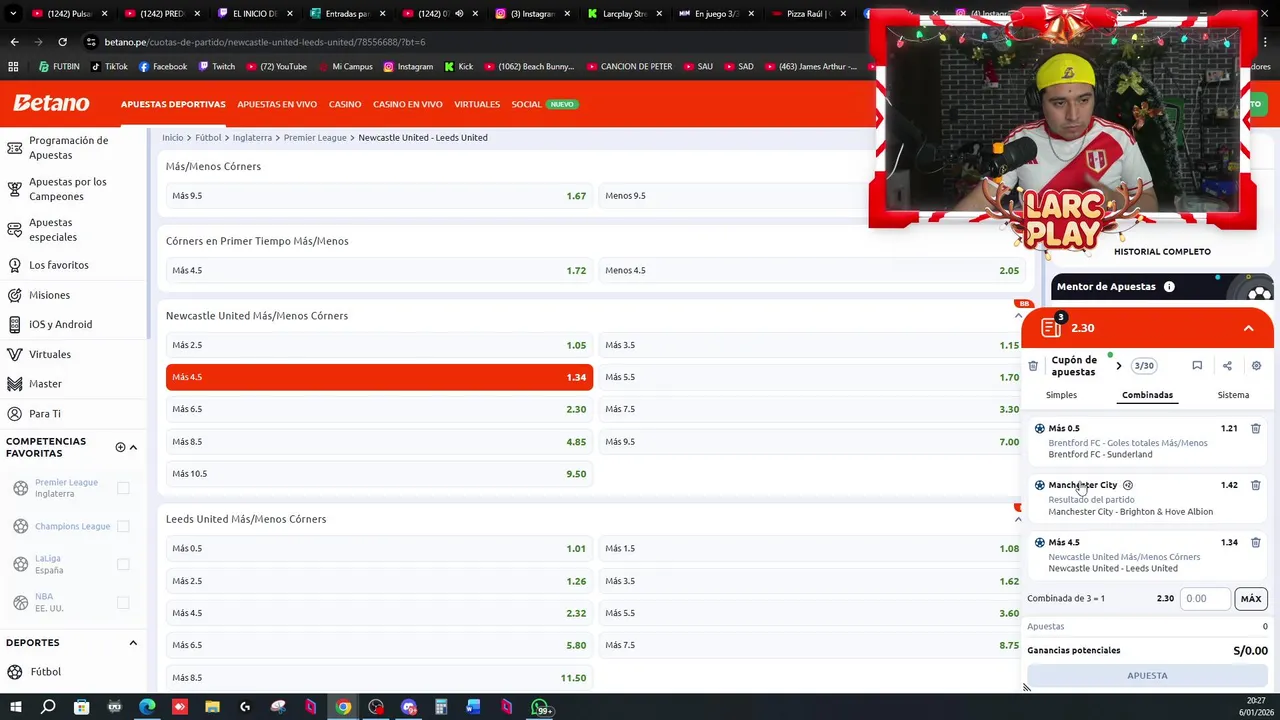Click the combined stake input field
Image resolution: width=1280 pixels, height=720 pixels.
(1204, 598)
